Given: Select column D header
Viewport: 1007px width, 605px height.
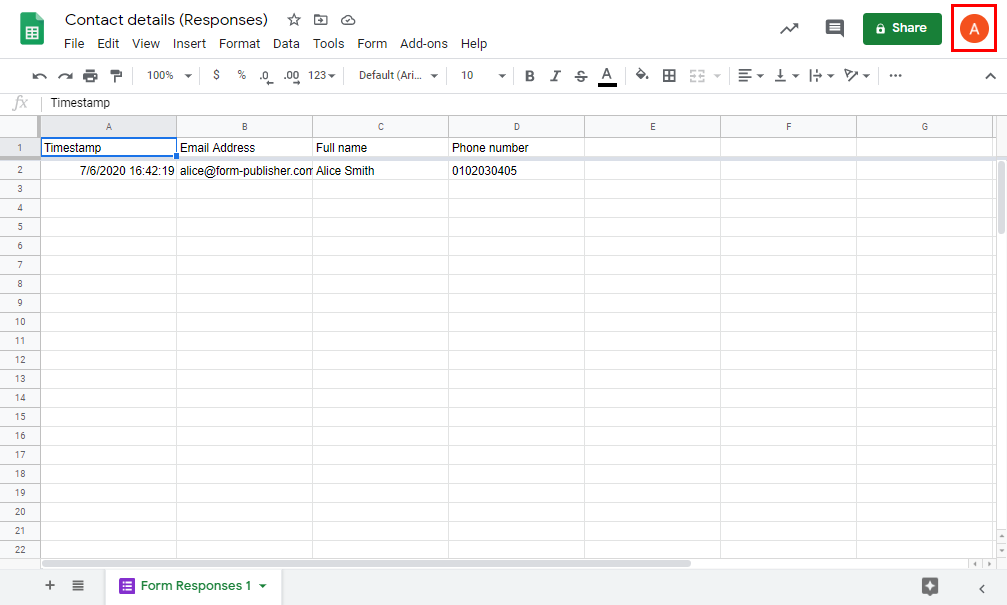Looking at the screenshot, I should (x=516, y=127).
